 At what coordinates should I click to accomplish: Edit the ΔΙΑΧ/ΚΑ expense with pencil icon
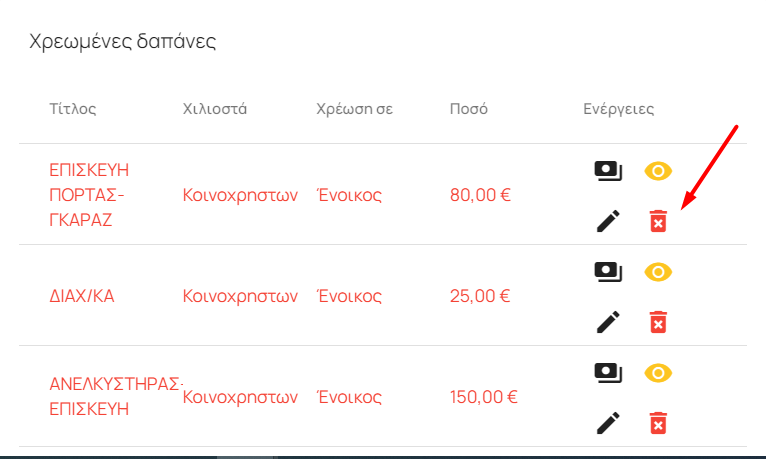(608, 322)
